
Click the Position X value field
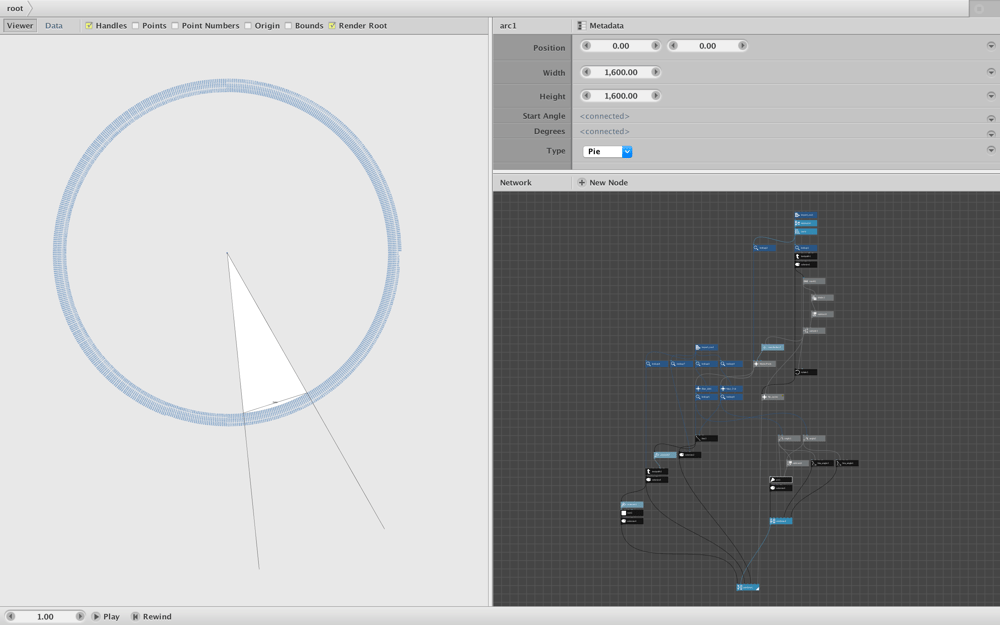tap(621, 46)
